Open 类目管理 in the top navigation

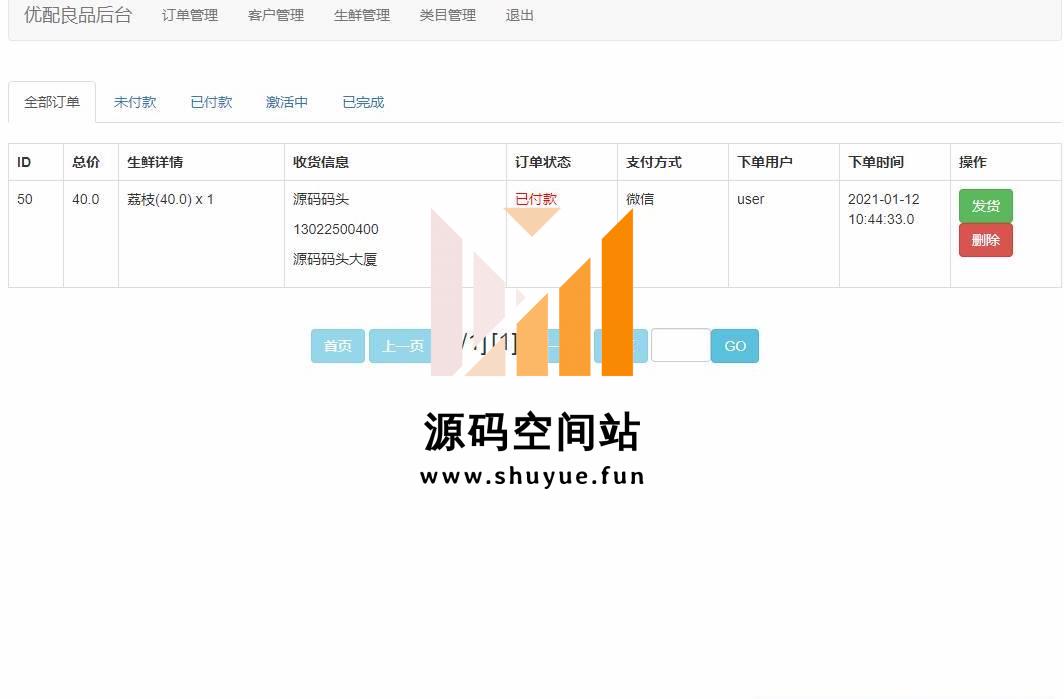448,16
